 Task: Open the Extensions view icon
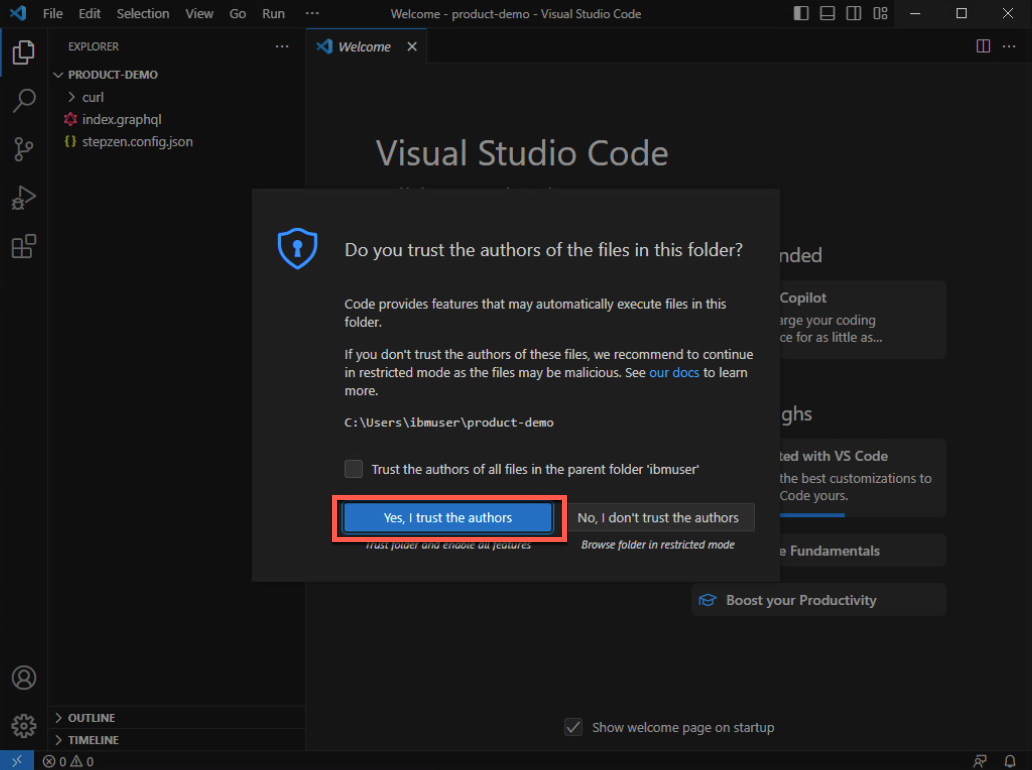point(24,246)
